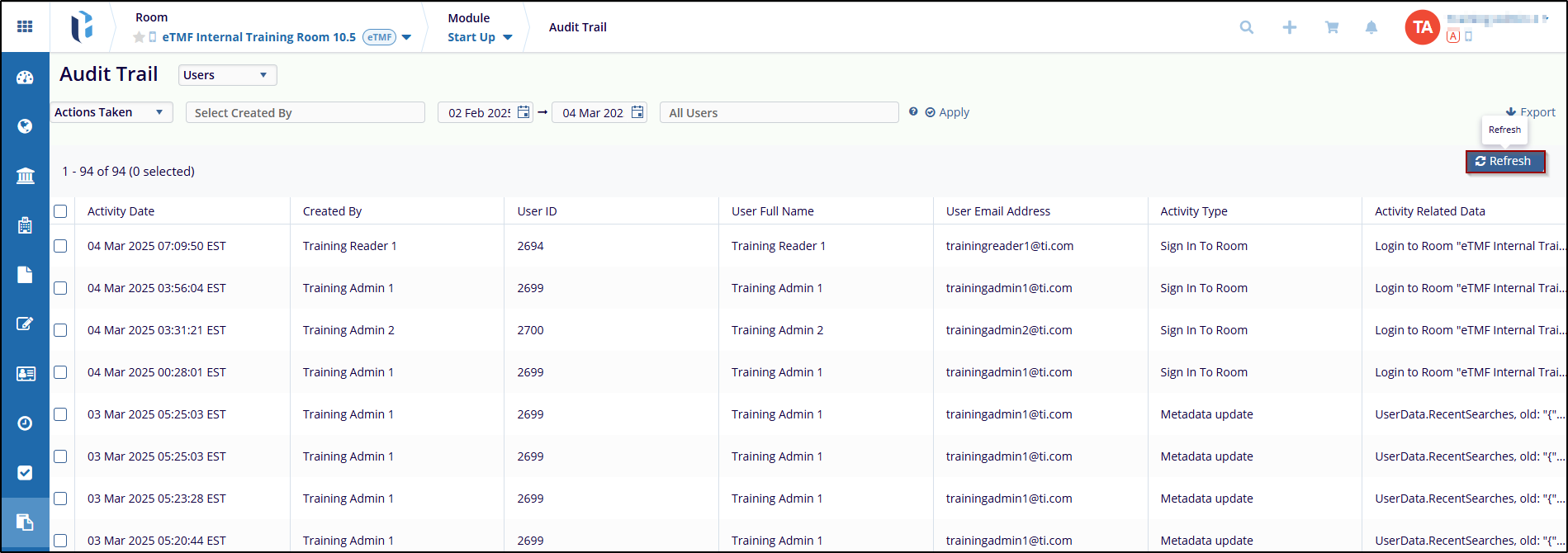Click the Refresh button
The height and width of the screenshot is (553, 1568).
1504,162
